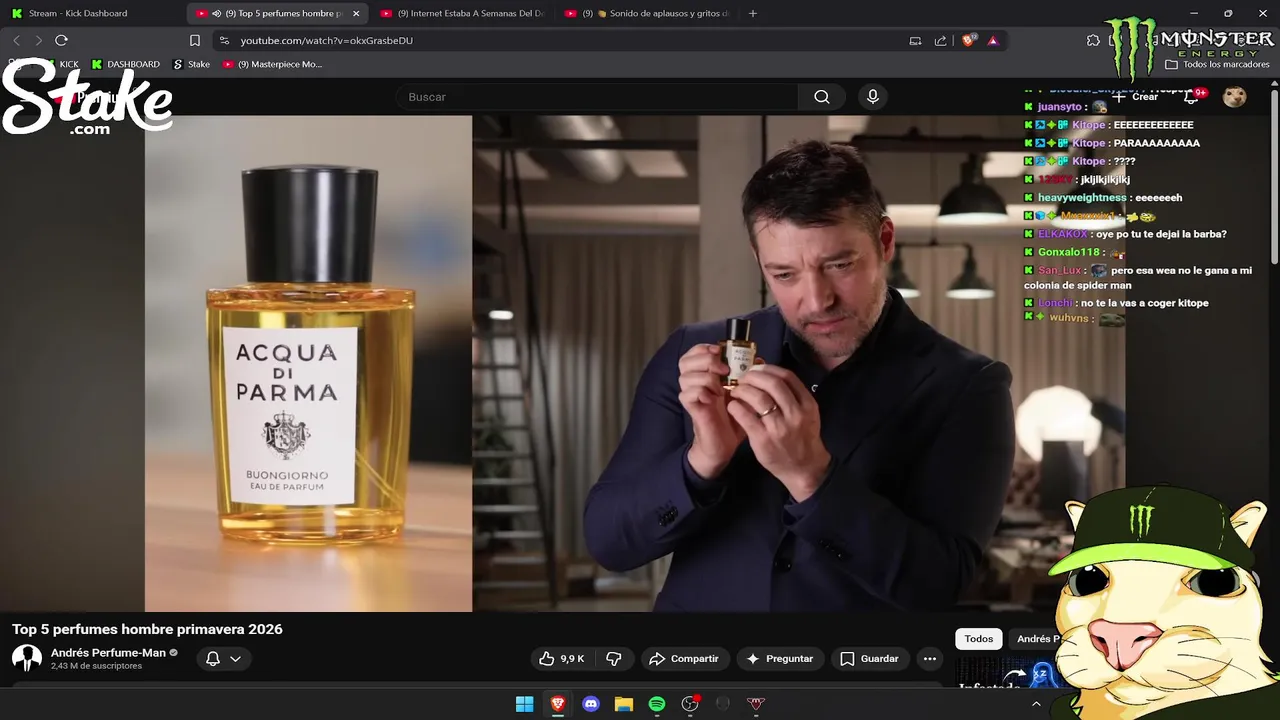Go back in browser history
The width and height of the screenshot is (1280, 720).
[16, 40]
